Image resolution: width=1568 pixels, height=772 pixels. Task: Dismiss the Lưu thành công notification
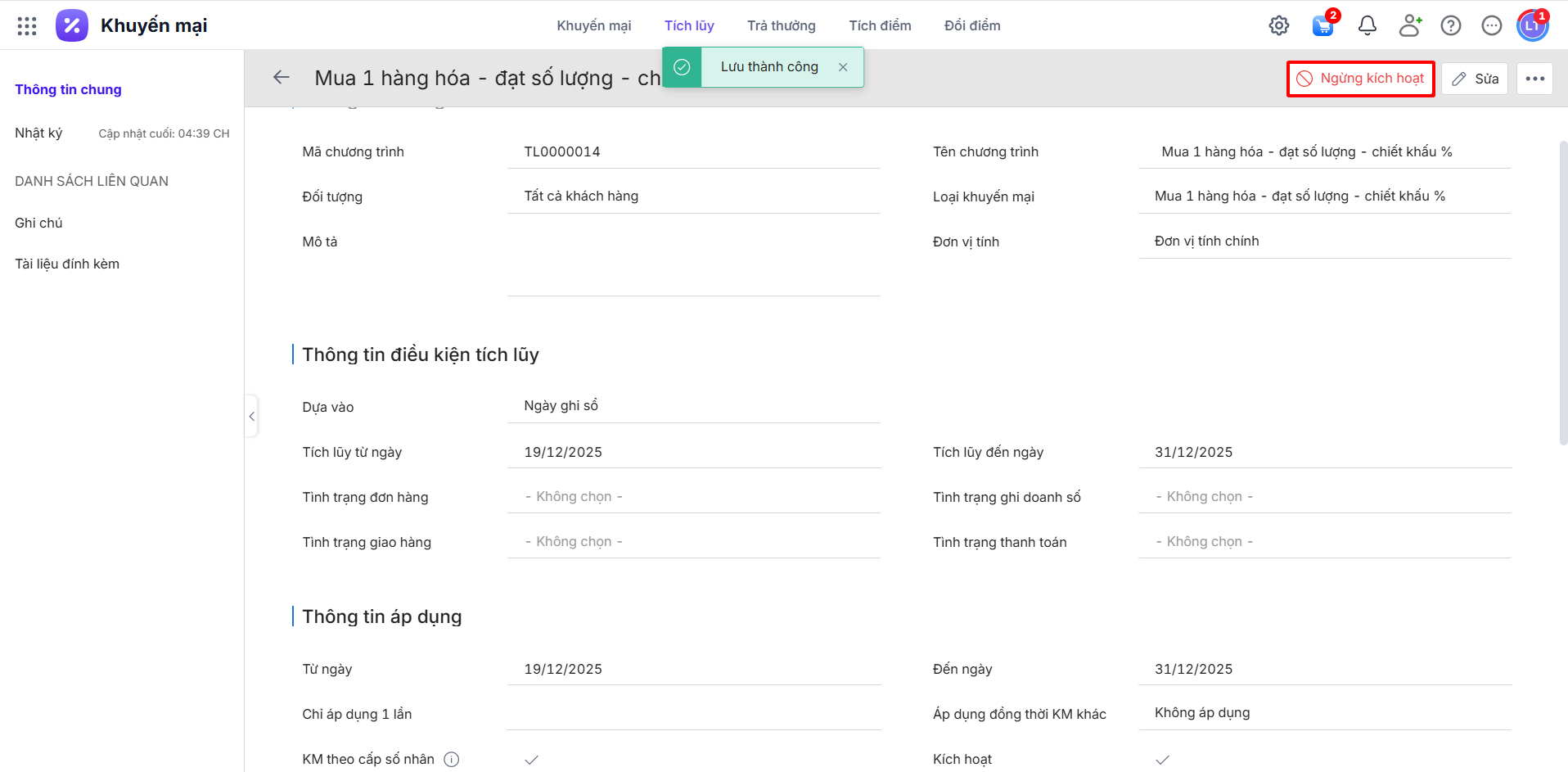pos(843,67)
